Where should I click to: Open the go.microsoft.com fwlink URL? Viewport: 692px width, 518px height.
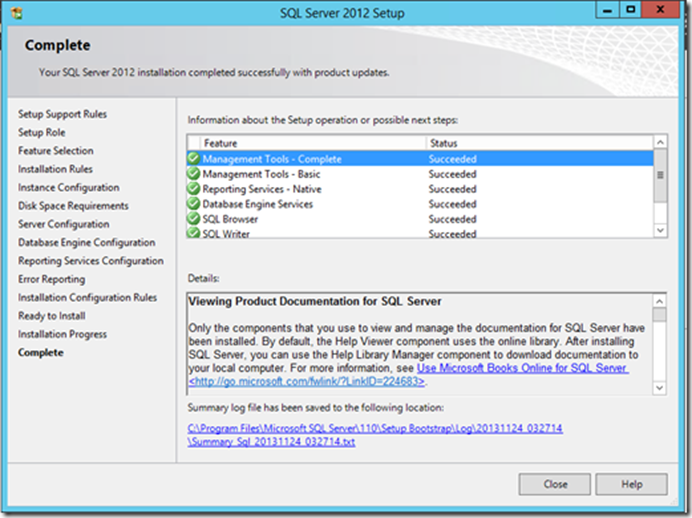point(307,381)
